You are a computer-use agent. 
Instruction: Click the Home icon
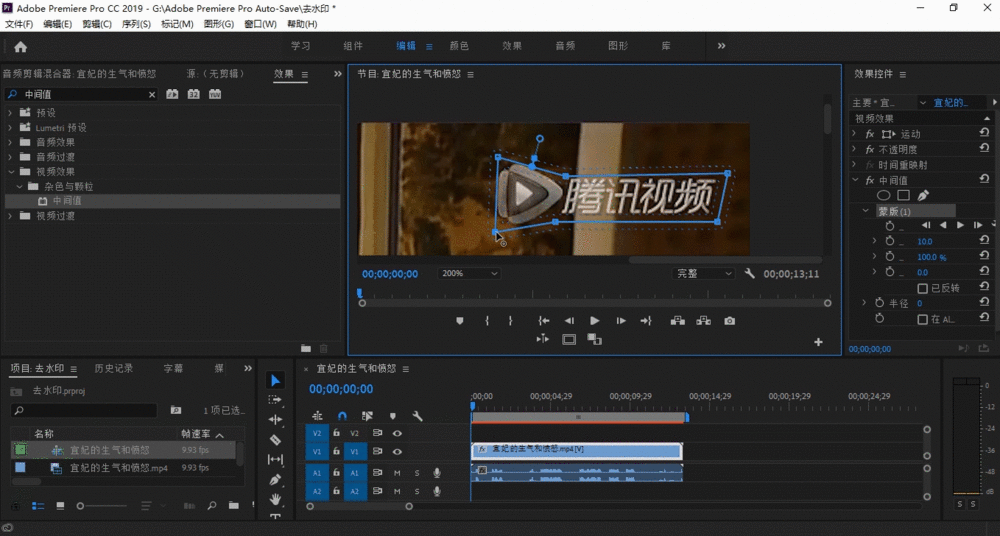(20, 47)
